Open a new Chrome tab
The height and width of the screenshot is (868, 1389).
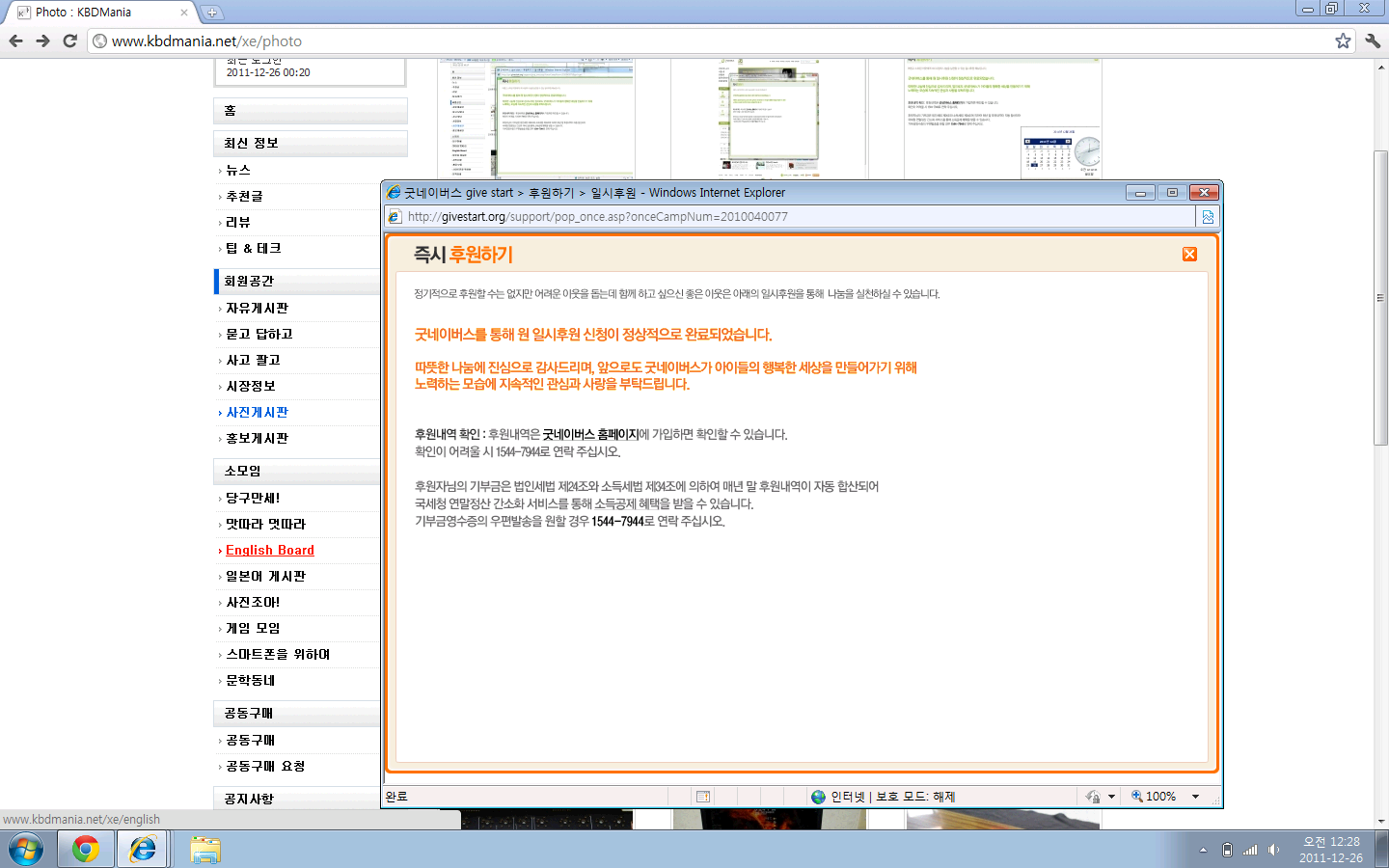coord(211,13)
